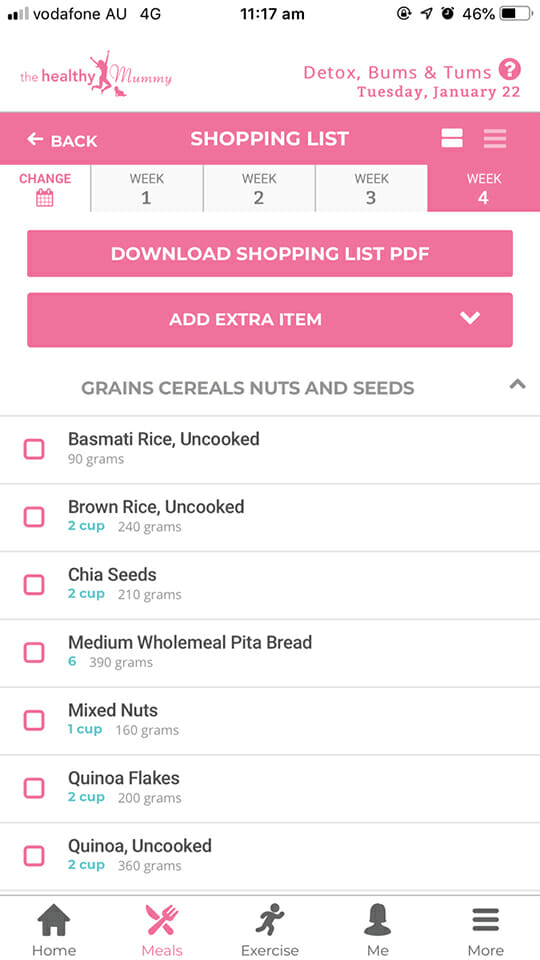Select the Week 1 tab
Viewport: 540px width, 960px height.
pyautogui.click(x=146, y=188)
